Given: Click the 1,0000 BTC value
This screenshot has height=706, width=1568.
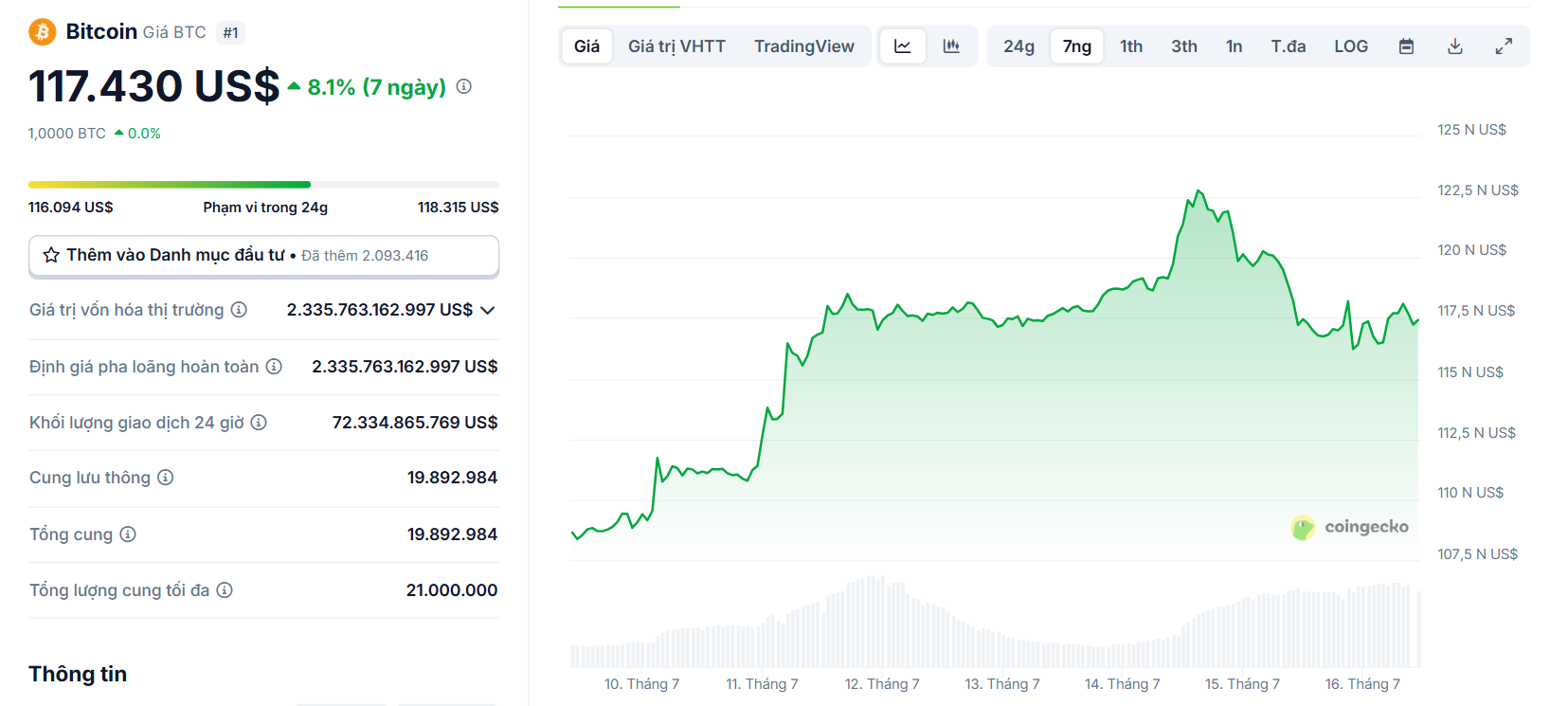Looking at the screenshot, I should pyautogui.click(x=67, y=134).
